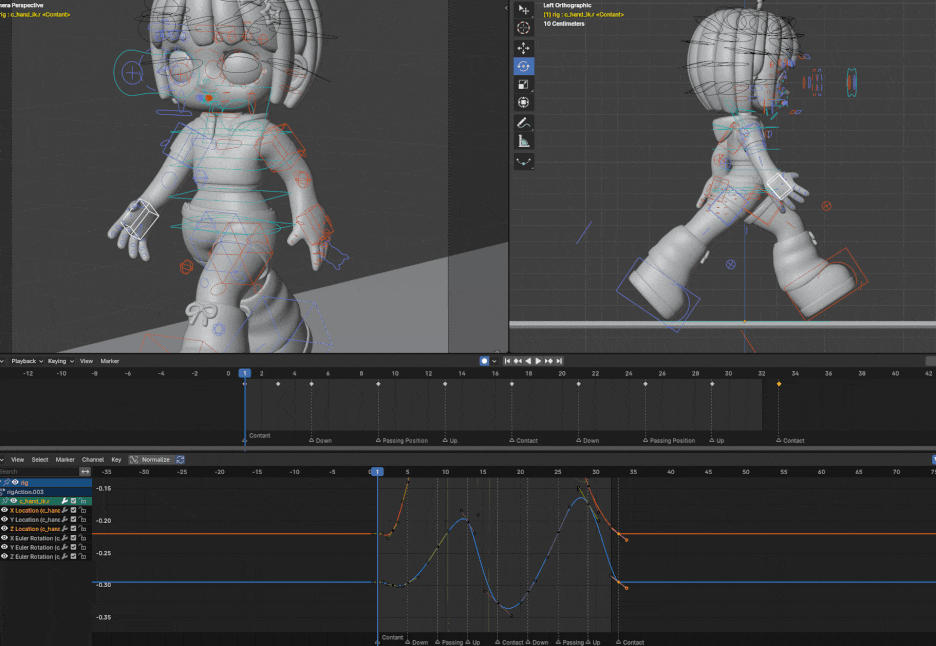Toggle modifiers wrench on X Location

click(x=64, y=510)
